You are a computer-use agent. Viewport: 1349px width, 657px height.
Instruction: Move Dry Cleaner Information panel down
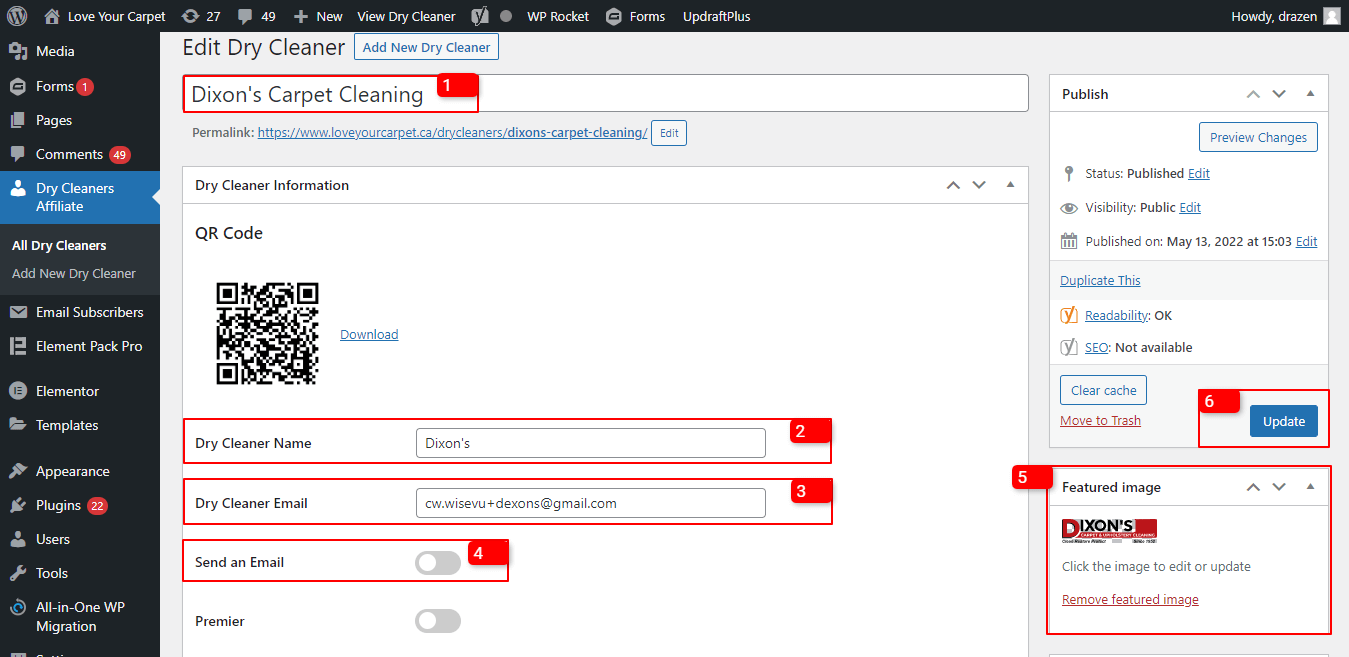[x=979, y=185]
